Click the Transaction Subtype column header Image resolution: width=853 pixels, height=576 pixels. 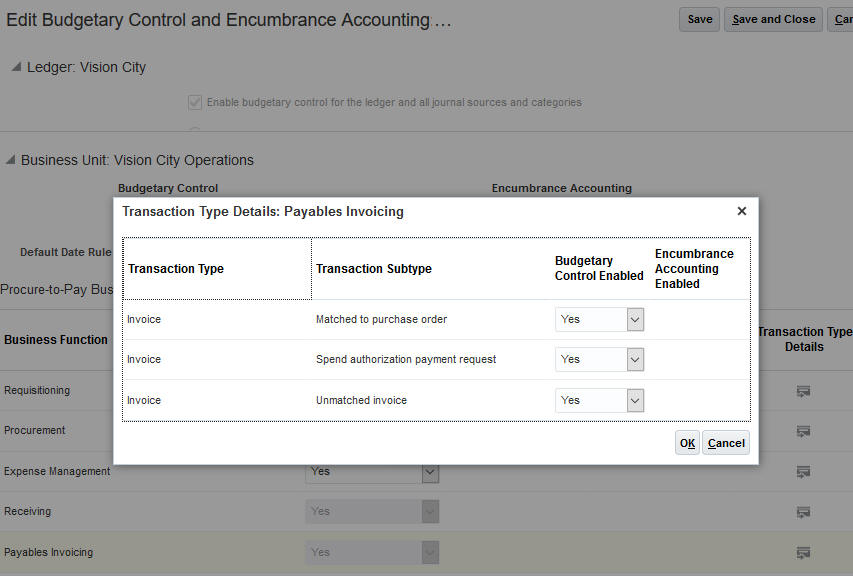[x=373, y=269]
